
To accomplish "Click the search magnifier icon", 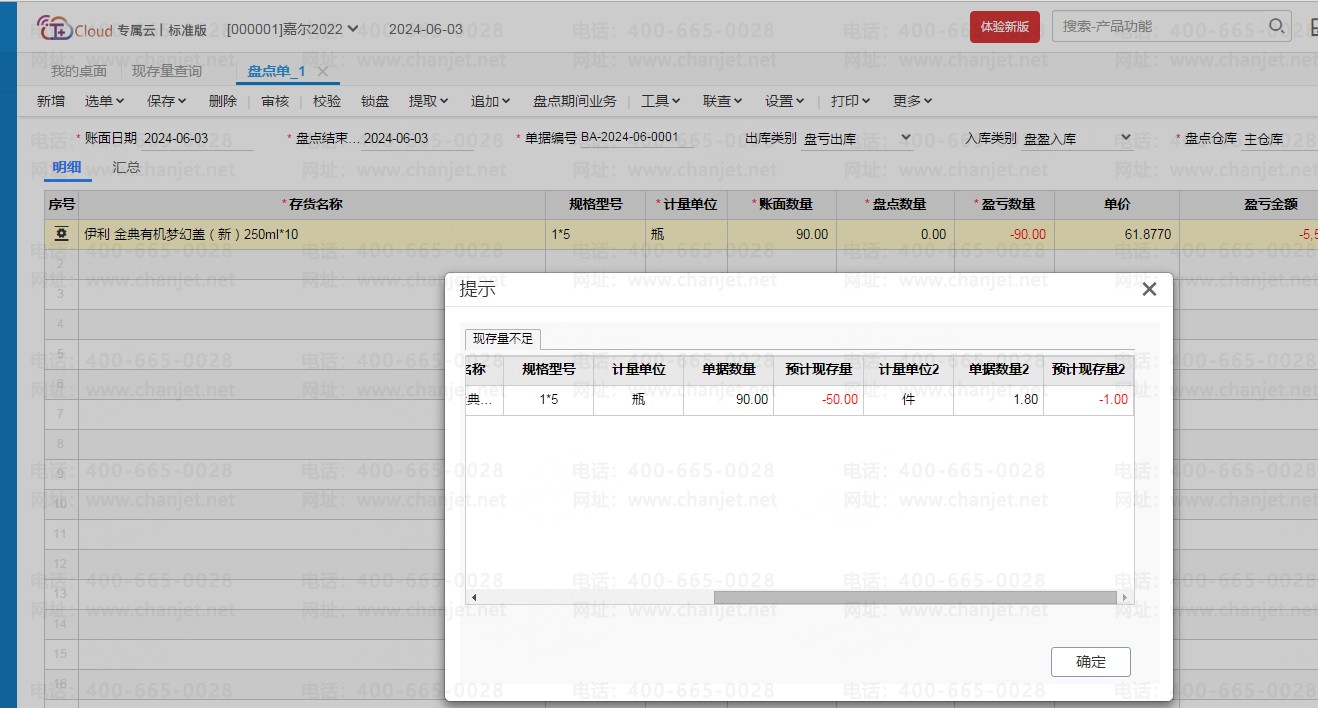I will pyautogui.click(x=1276, y=26).
